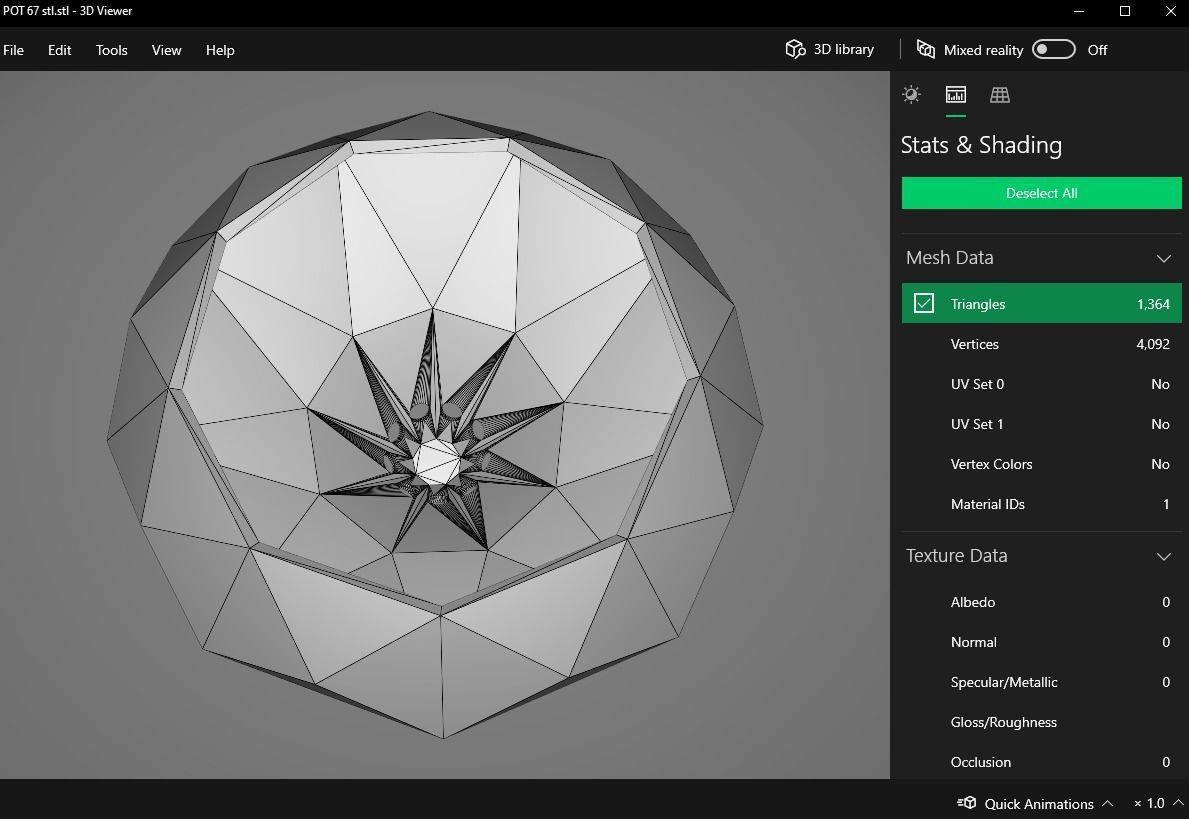Select the Gloss/Roughness texture row

[x=1041, y=723]
